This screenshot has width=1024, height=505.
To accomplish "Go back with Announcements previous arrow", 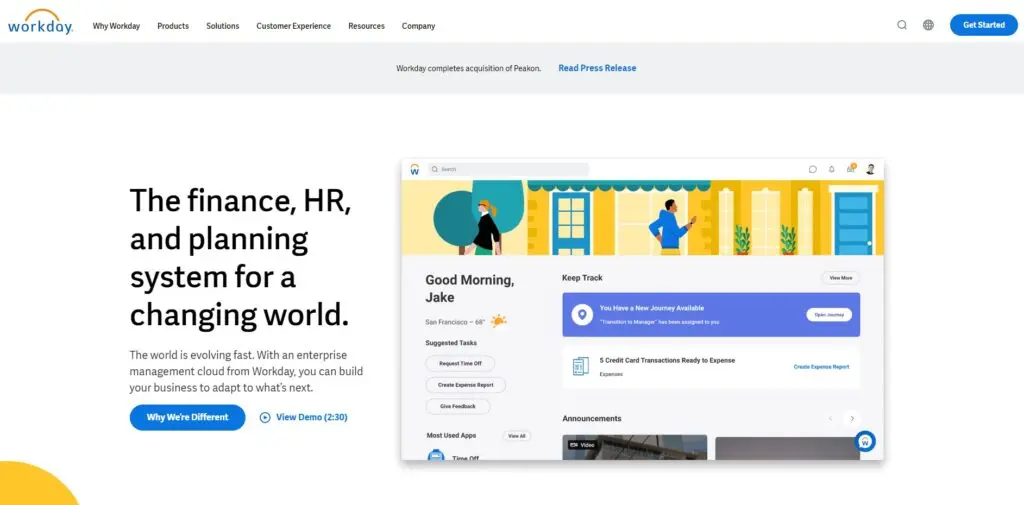I will 830,419.
